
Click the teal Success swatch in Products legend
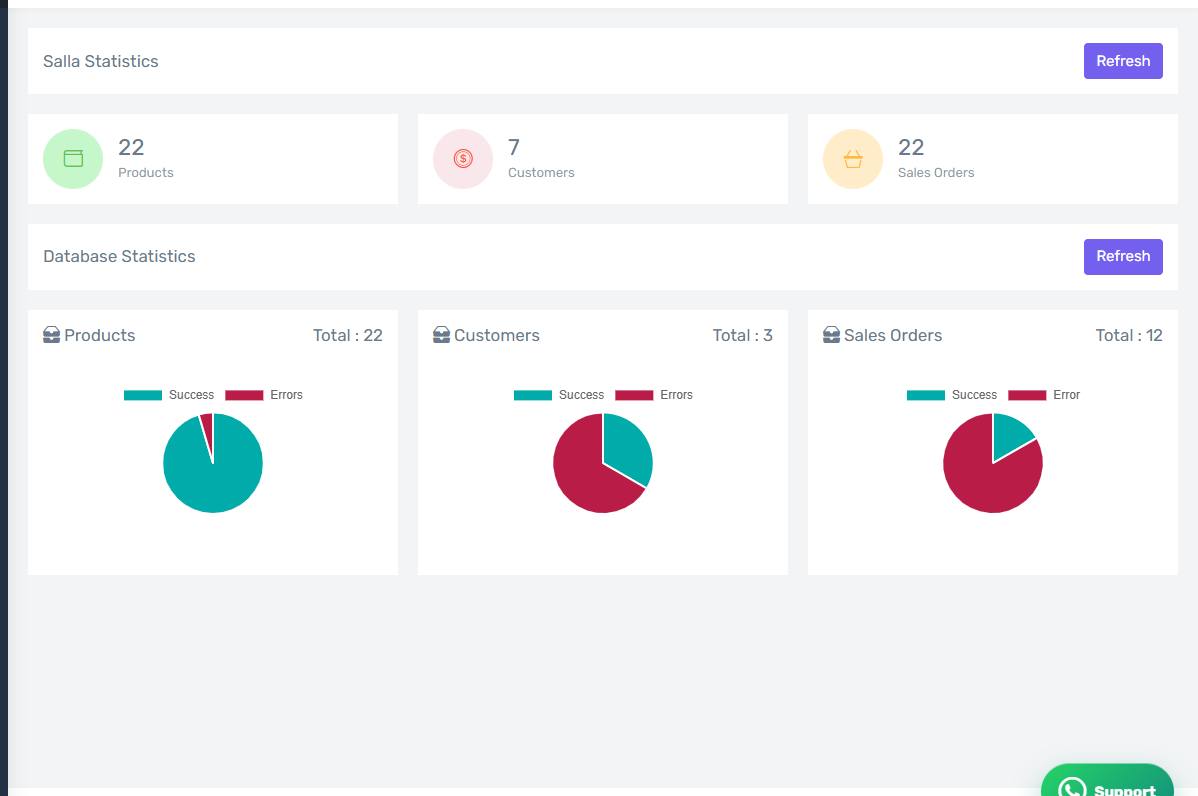pos(143,395)
